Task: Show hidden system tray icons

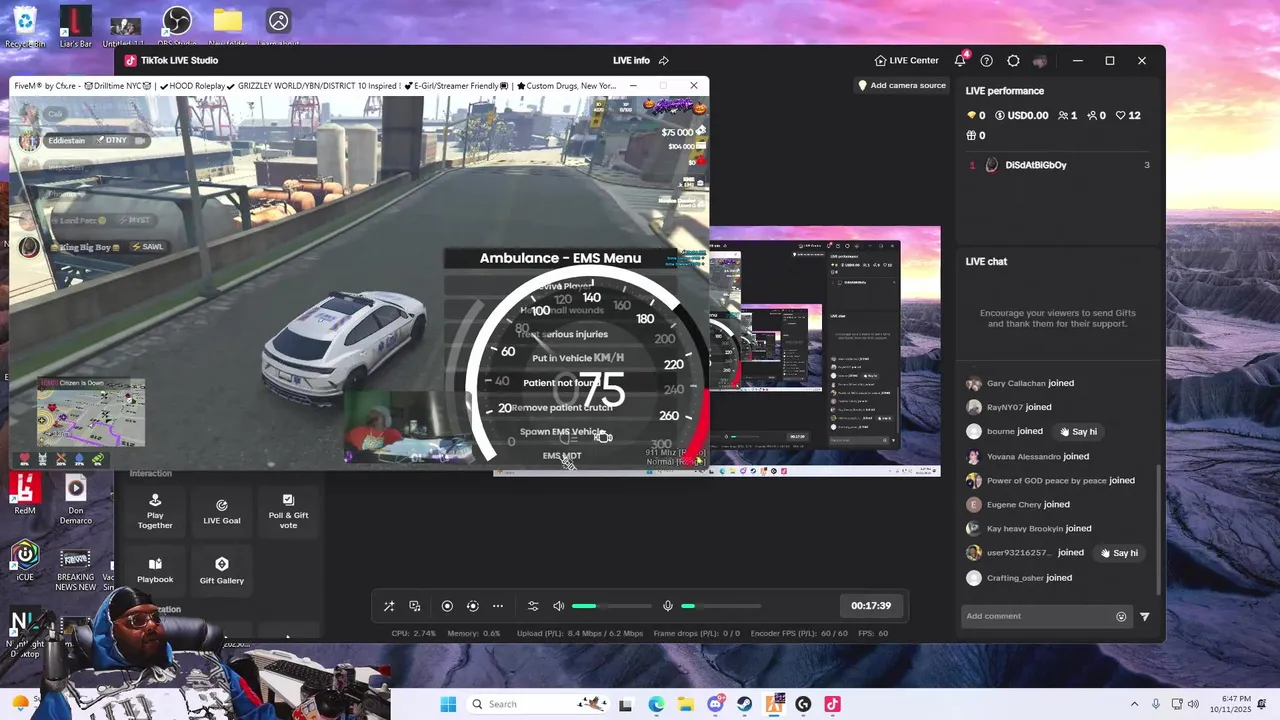Action: pos(1134,704)
